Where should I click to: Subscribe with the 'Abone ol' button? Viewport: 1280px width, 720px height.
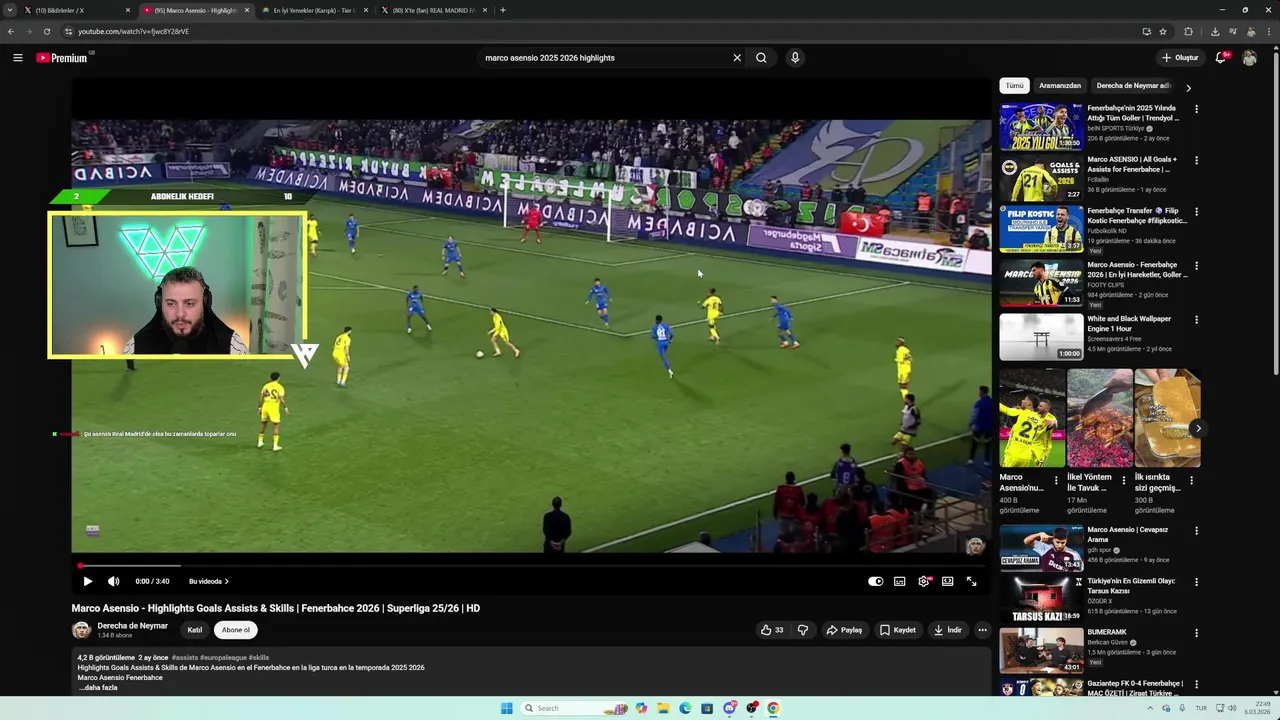pos(236,630)
